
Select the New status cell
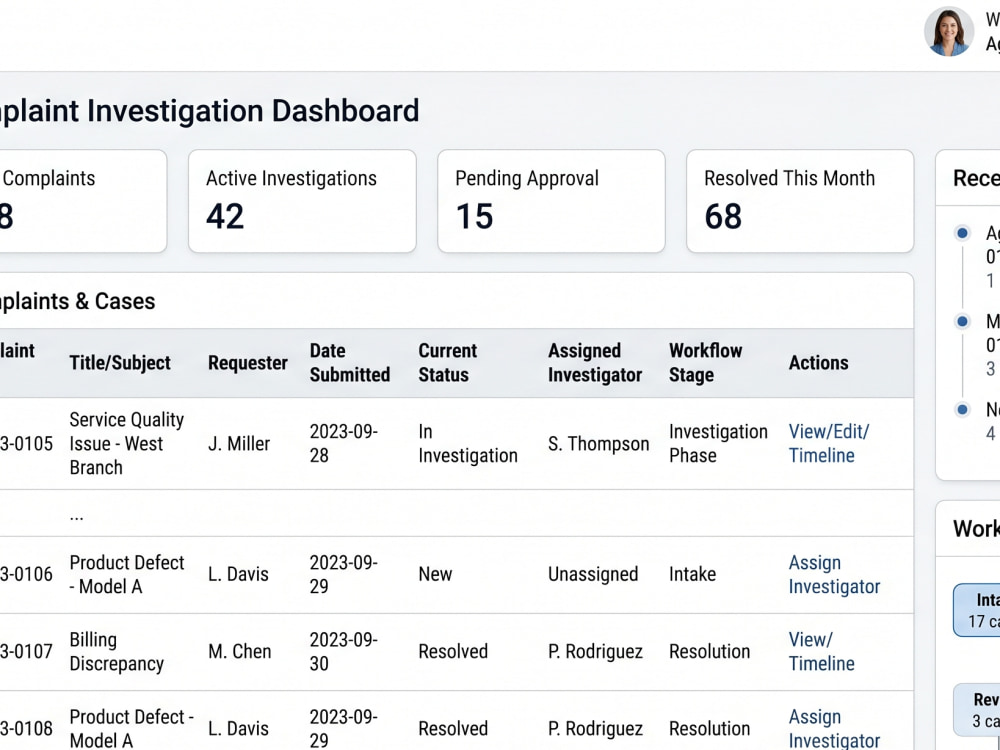435,574
